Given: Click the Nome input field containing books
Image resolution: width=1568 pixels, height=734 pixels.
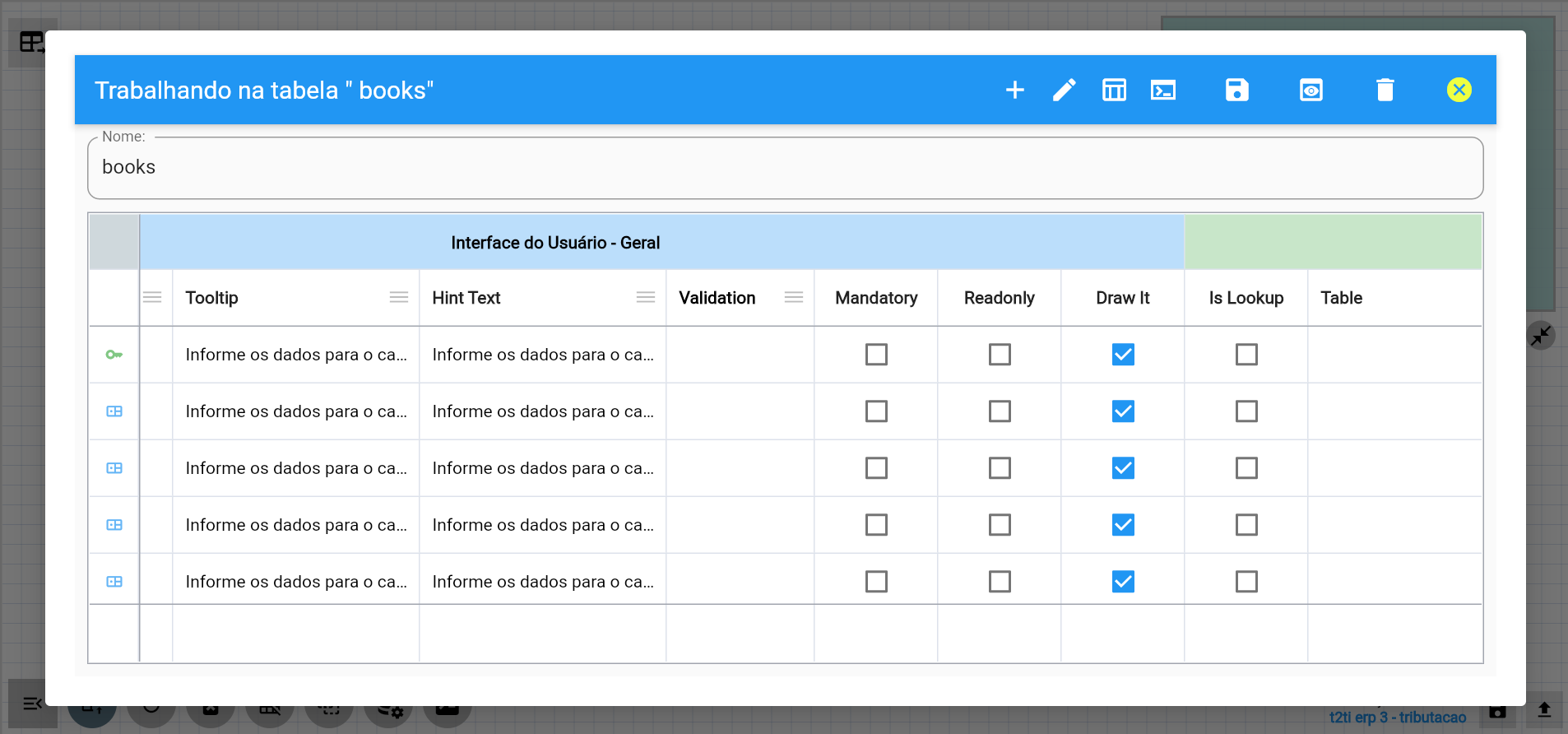Looking at the screenshot, I should [x=785, y=168].
